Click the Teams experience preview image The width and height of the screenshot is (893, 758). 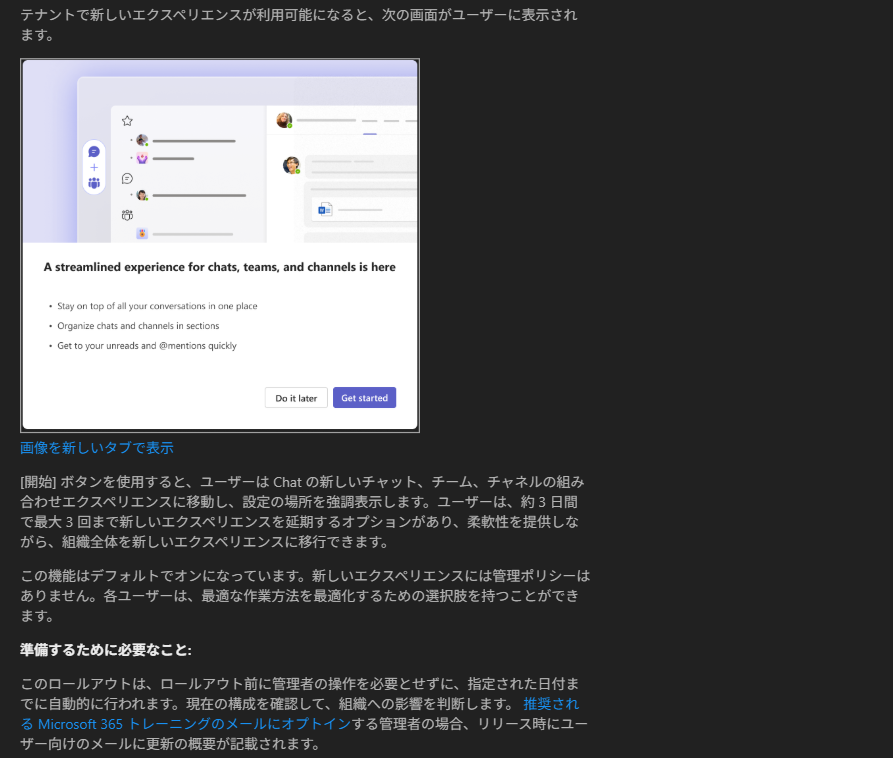[x=220, y=245]
